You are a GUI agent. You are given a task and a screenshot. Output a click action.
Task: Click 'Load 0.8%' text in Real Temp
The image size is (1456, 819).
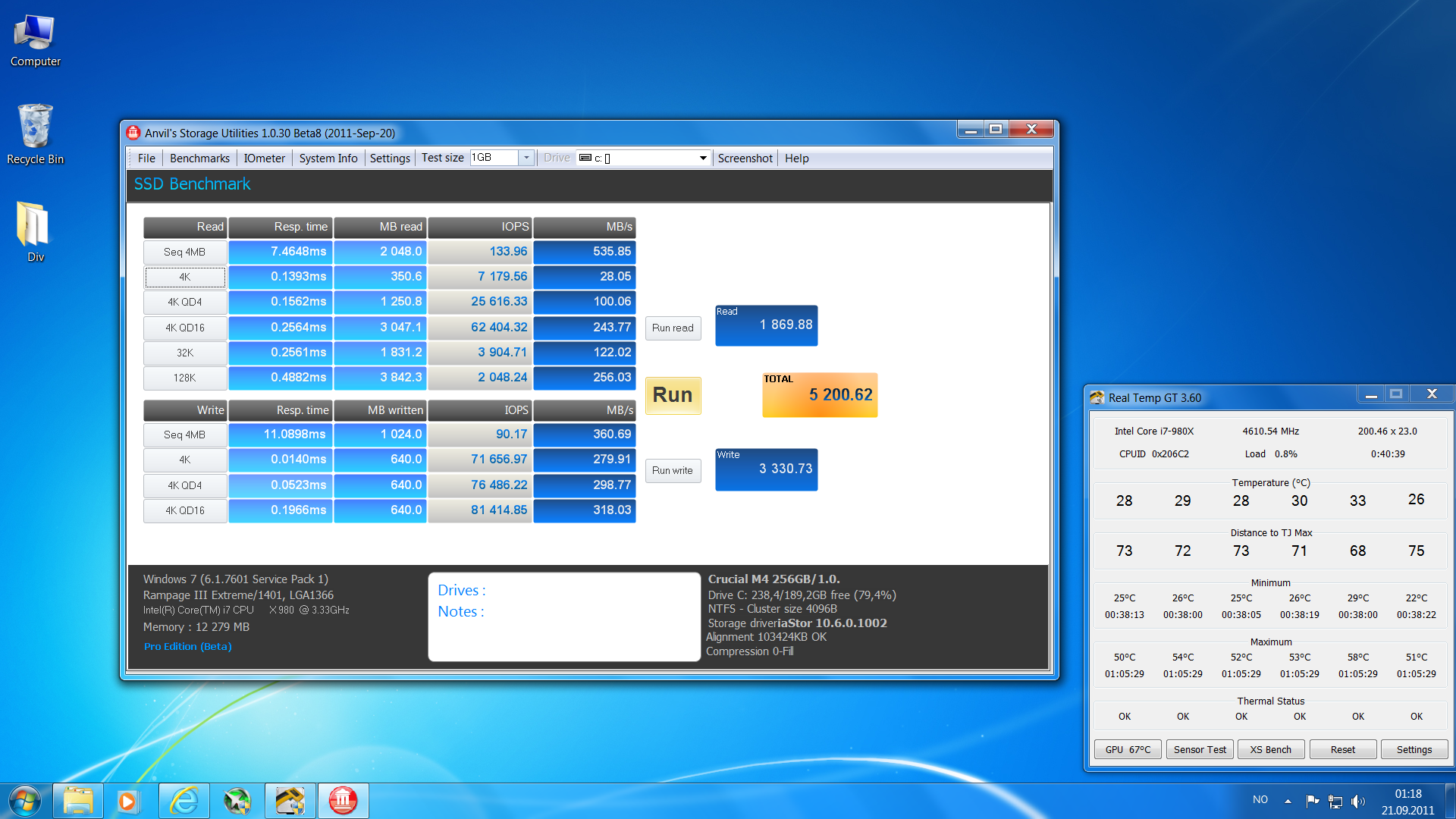click(x=1270, y=453)
